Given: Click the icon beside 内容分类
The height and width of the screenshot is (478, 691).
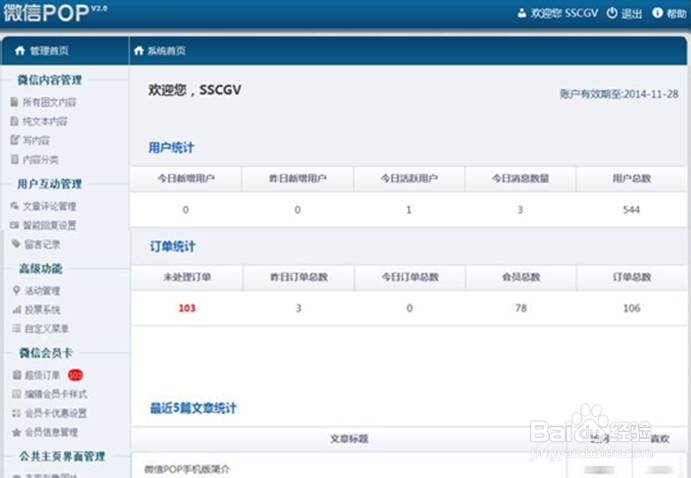Looking at the screenshot, I should pos(15,159).
